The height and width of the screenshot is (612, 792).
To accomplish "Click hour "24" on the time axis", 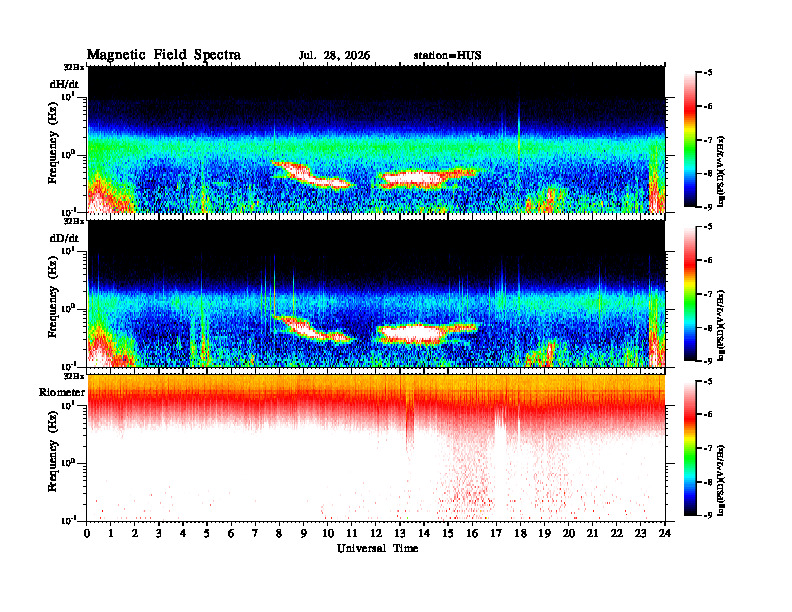I will tap(665, 534).
